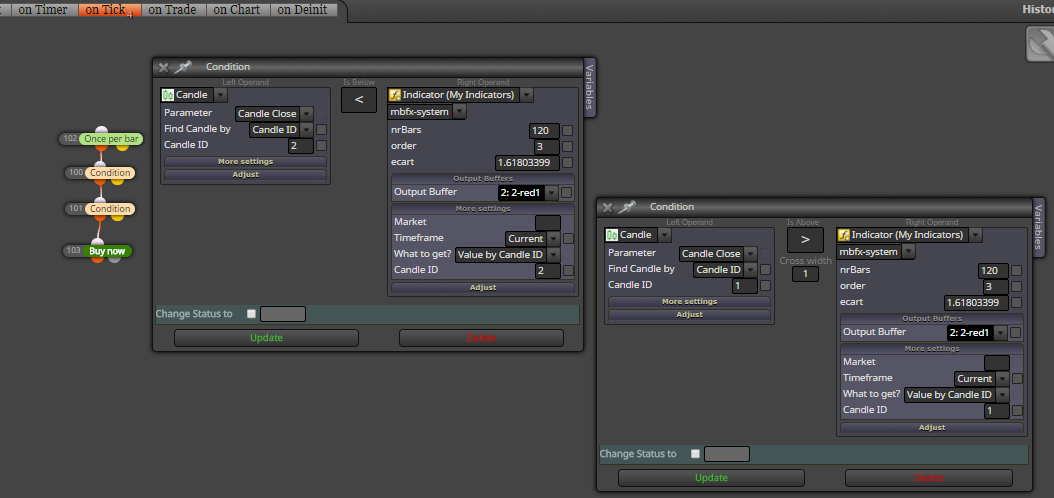Open the mbfx-system dropdown in the first Condition
Viewport: 1054px width, 498px height.
tap(460, 112)
